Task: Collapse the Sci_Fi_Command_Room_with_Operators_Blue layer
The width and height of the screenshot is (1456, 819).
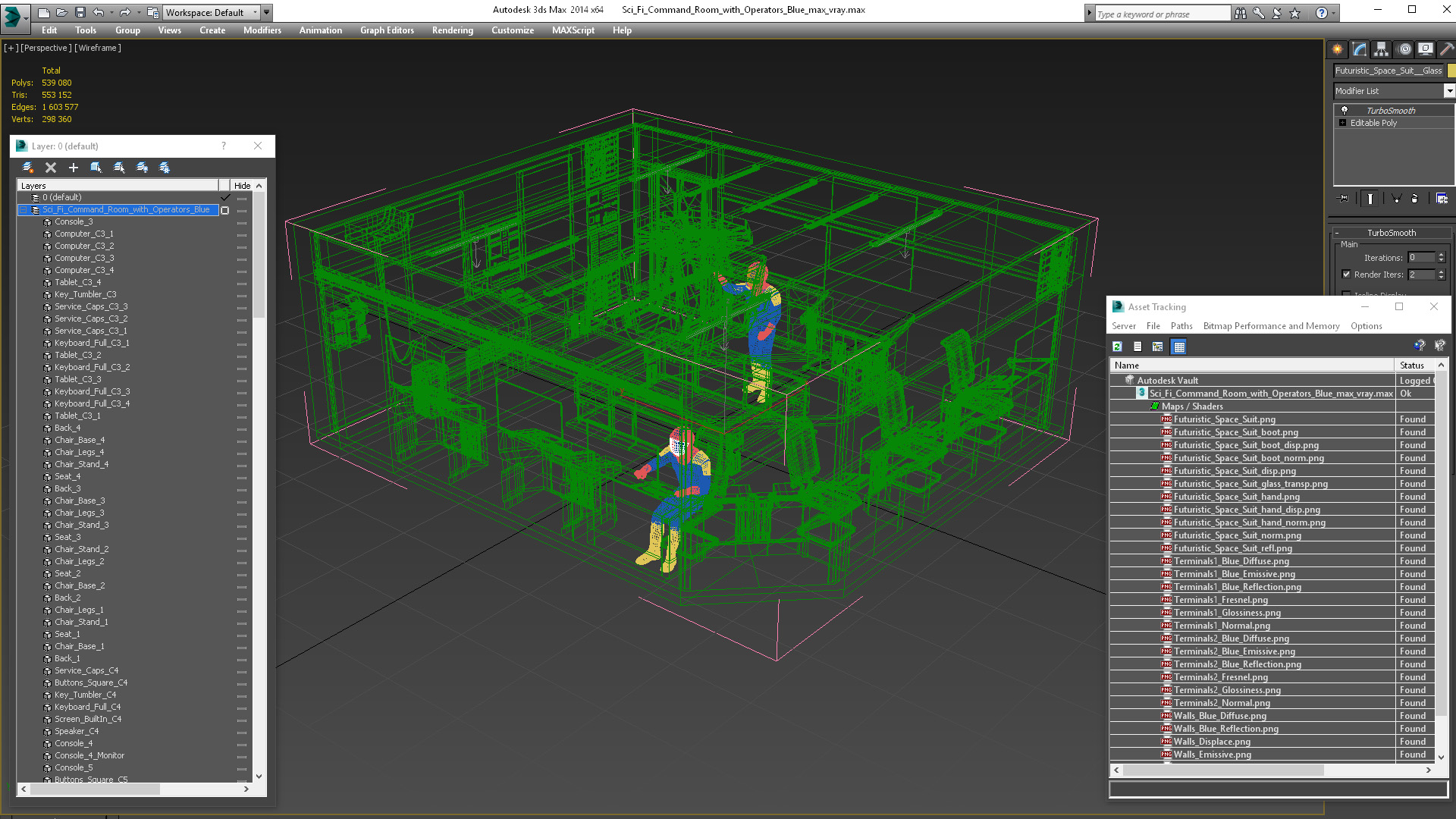Action: [23, 210]
